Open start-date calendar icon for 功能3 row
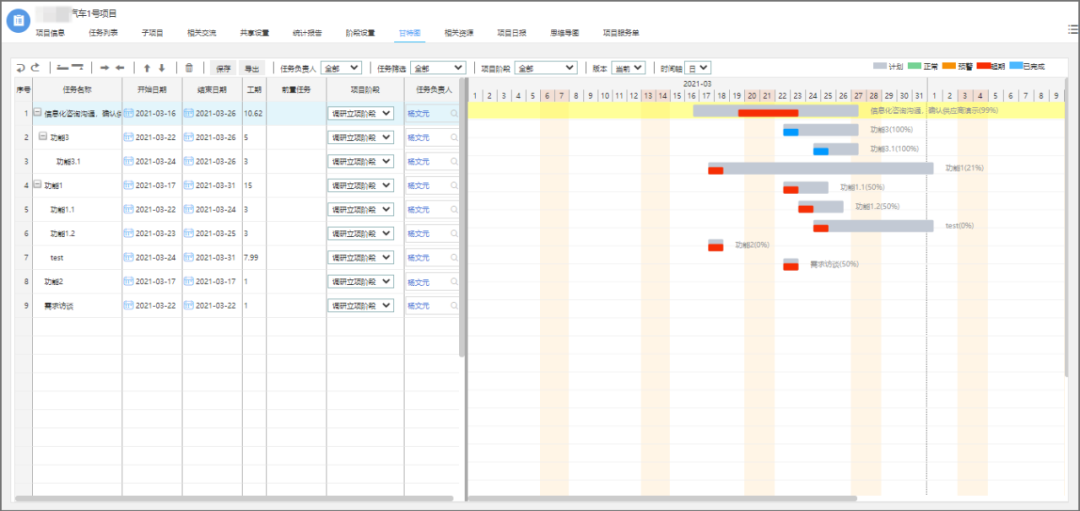Image resolution: width=1080 pixels, height=511 pixels. pyautogui.click(x=129, y=137)
